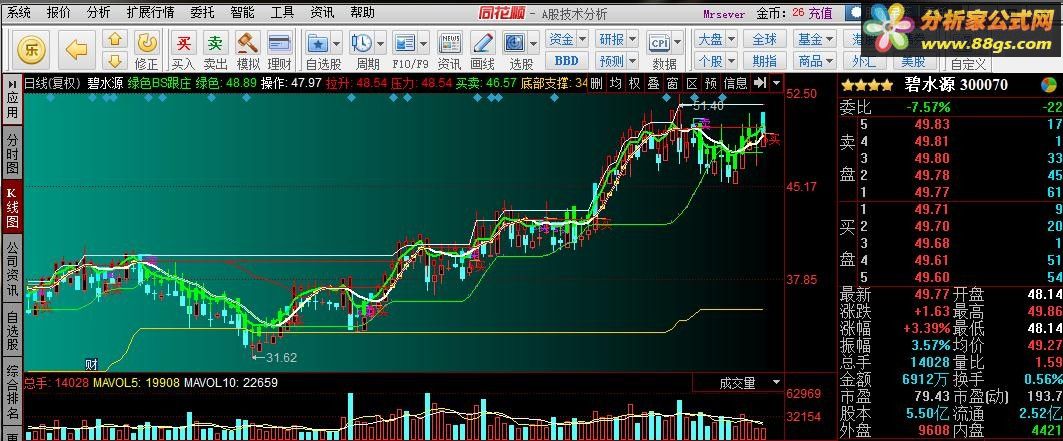Click the 期指 button
The image size is (1063, 441).
(764, 61)
